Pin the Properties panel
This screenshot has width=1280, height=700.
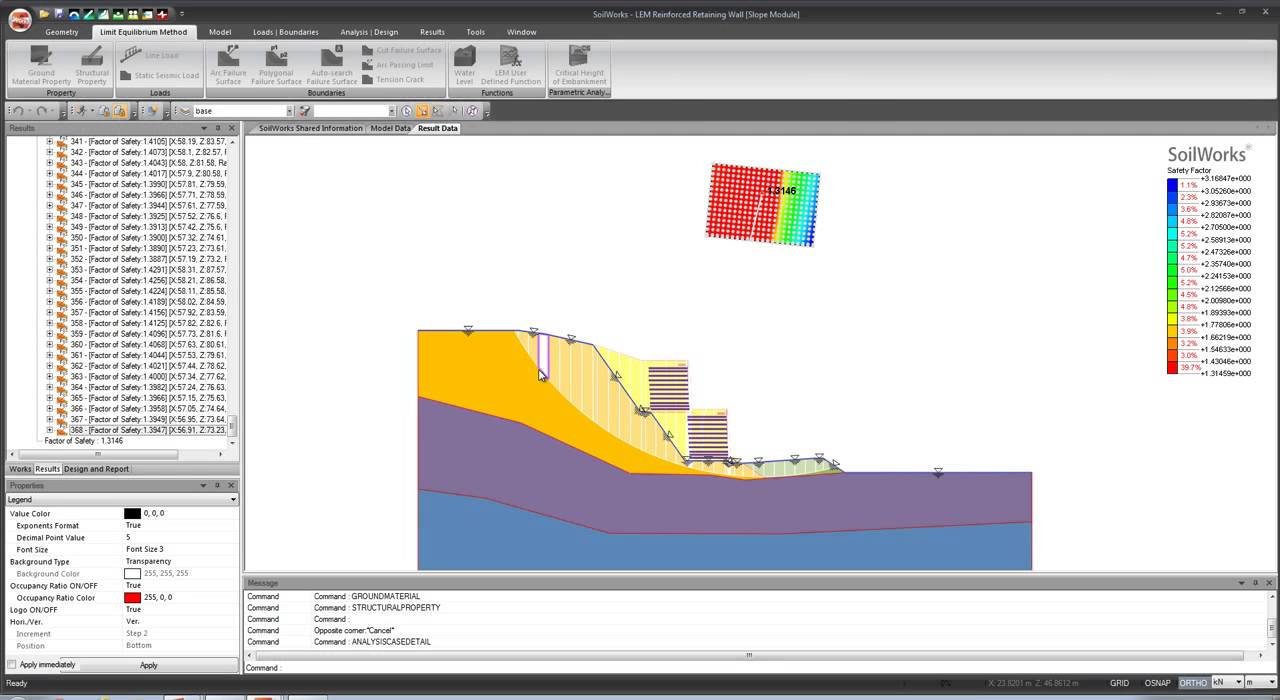(x=219, y=485)
